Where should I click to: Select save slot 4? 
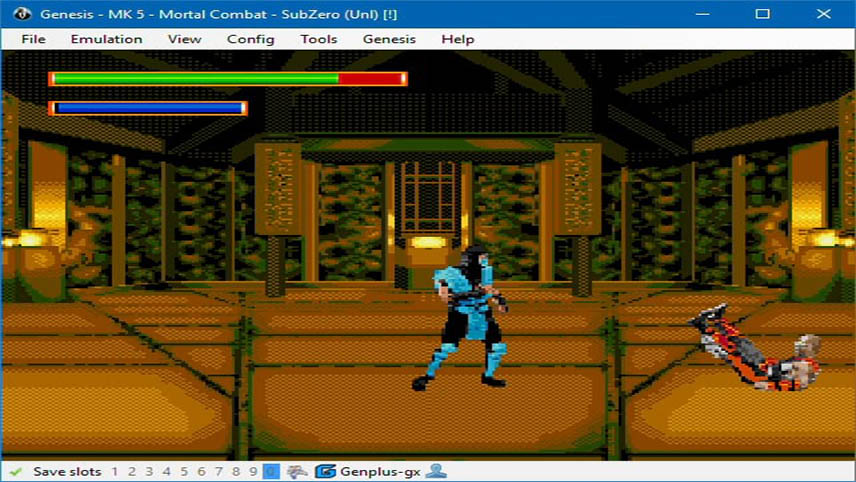tap(167, 472)
